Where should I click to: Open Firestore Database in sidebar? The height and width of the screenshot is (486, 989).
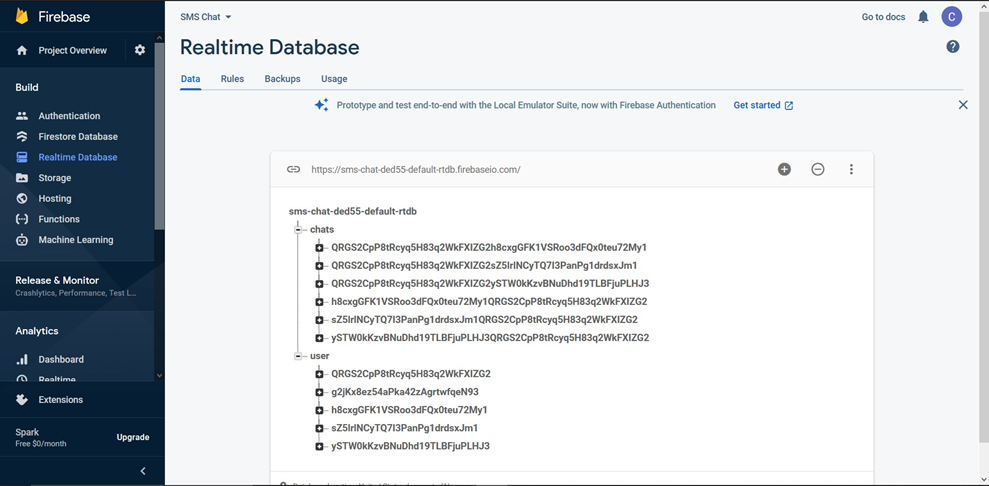78,137
